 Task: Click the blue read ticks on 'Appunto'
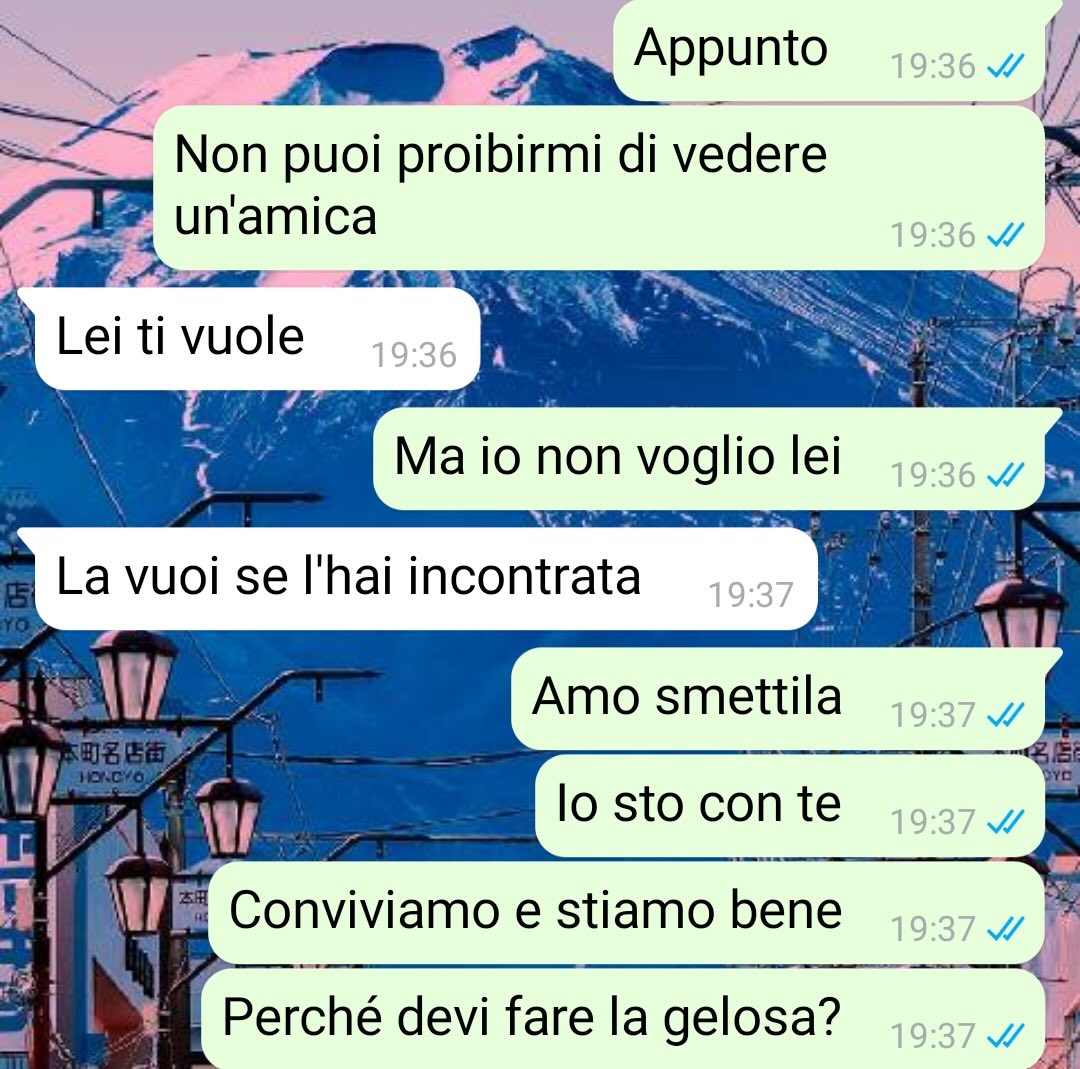(x=1006, y=66)
